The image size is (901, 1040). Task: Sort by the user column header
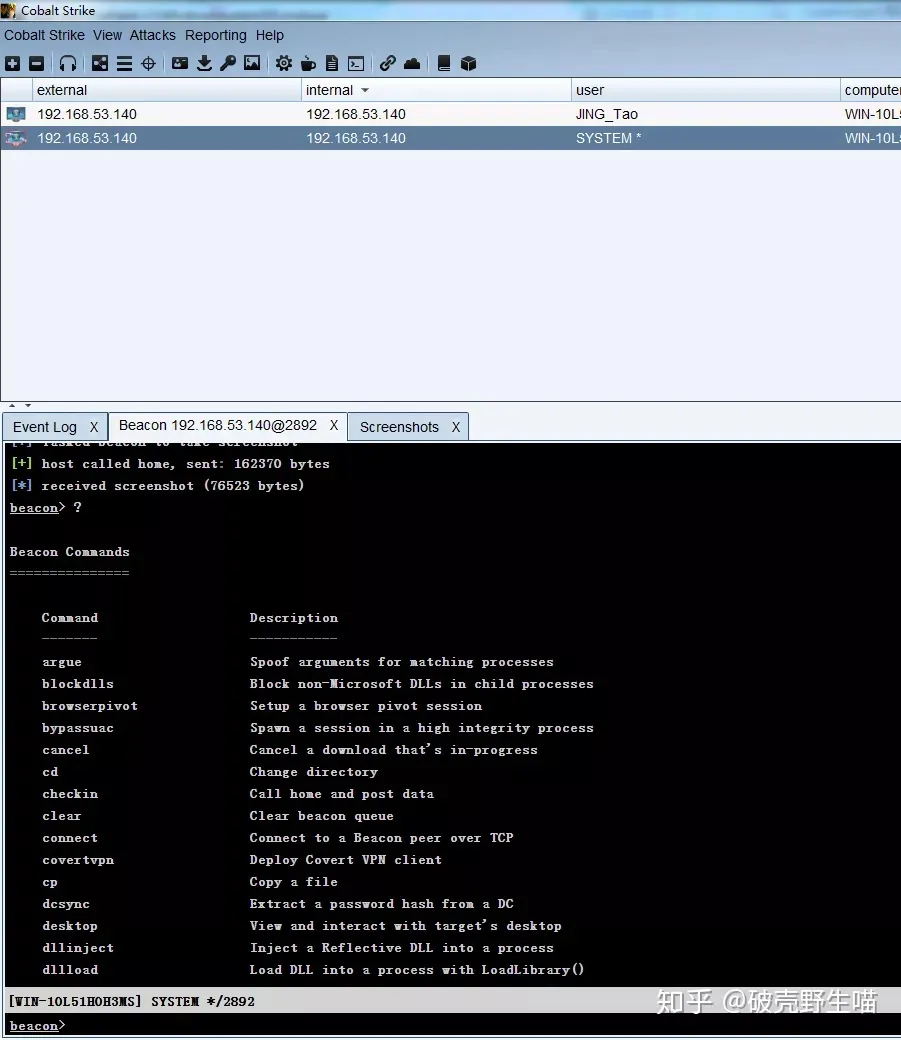click(705, 90)
